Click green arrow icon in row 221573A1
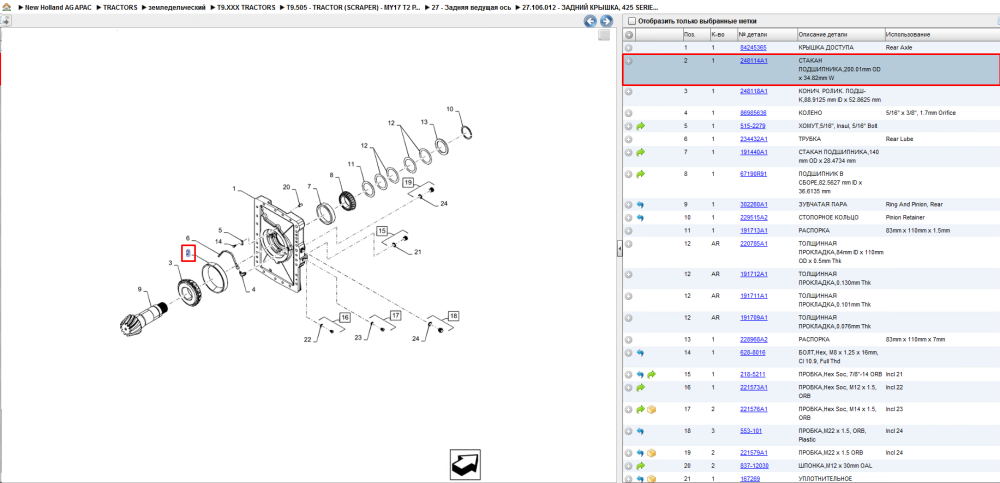Screen dimensions: 1000x483 [x=640, y=387]
